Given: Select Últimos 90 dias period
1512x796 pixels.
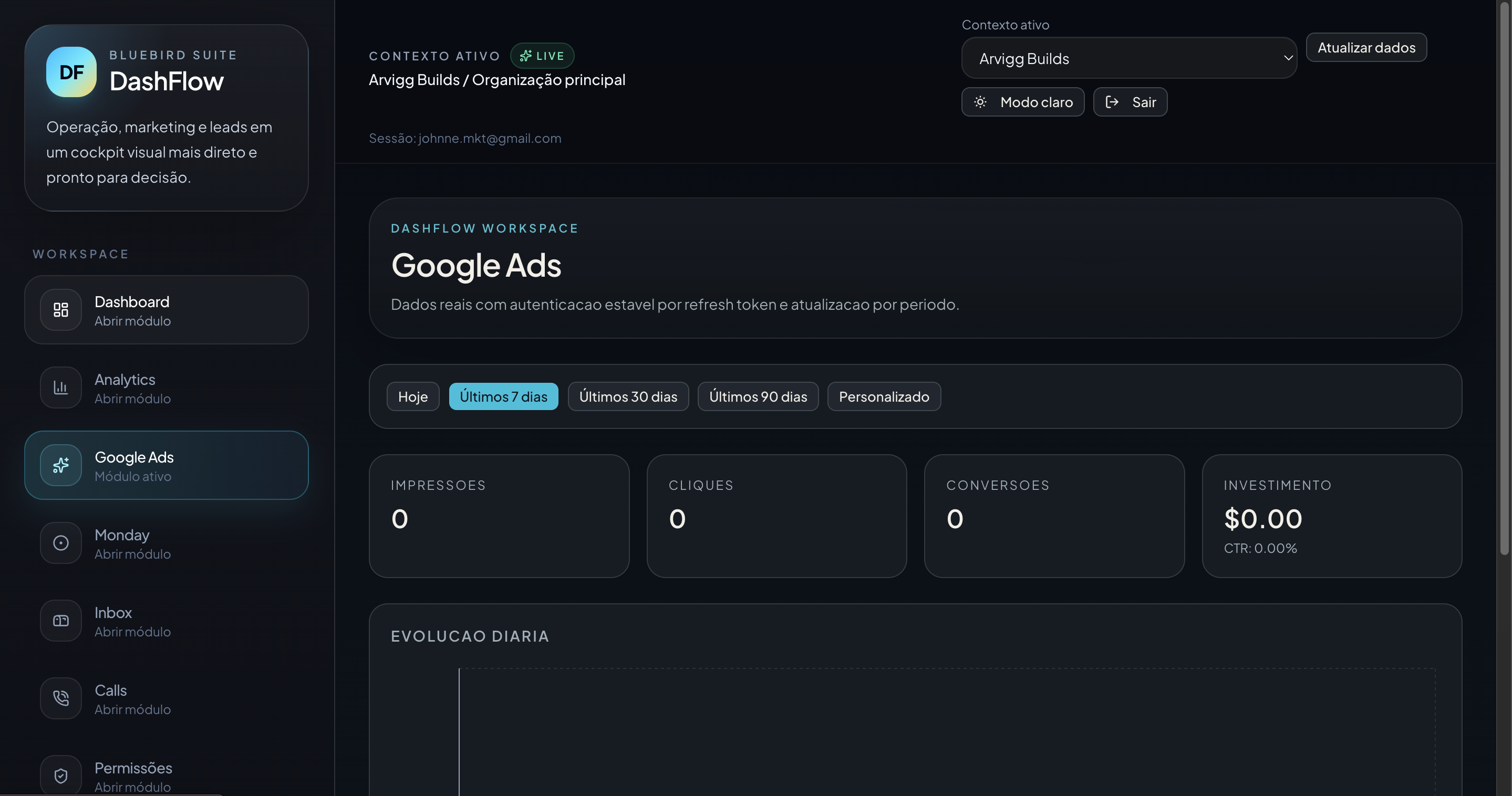Looking at the screenshot, I should 758,396.
